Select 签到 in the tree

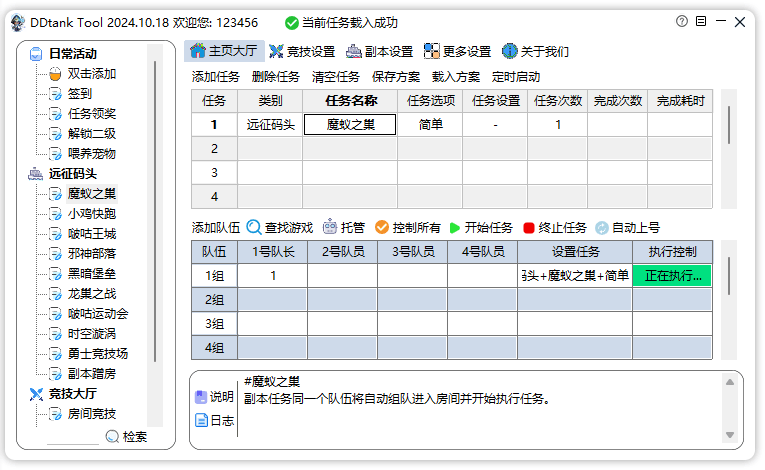tap(80, 94)
